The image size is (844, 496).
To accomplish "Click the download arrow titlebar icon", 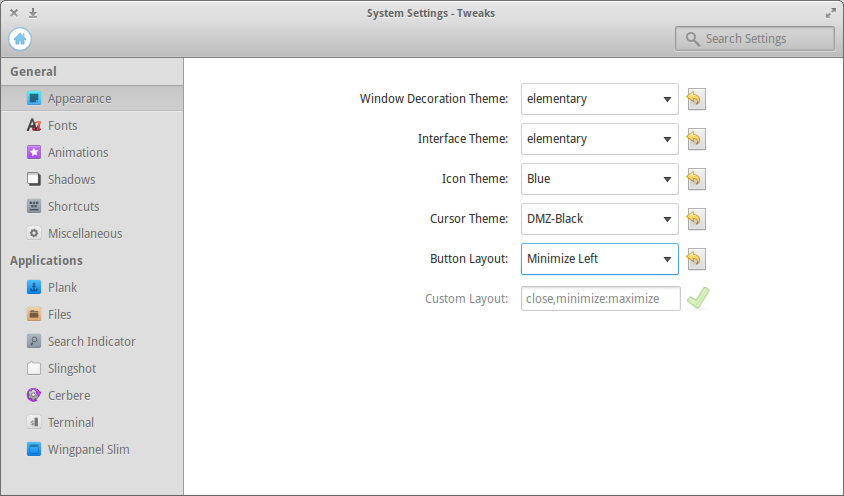I will pyautogui.click(x=33, y=13).
